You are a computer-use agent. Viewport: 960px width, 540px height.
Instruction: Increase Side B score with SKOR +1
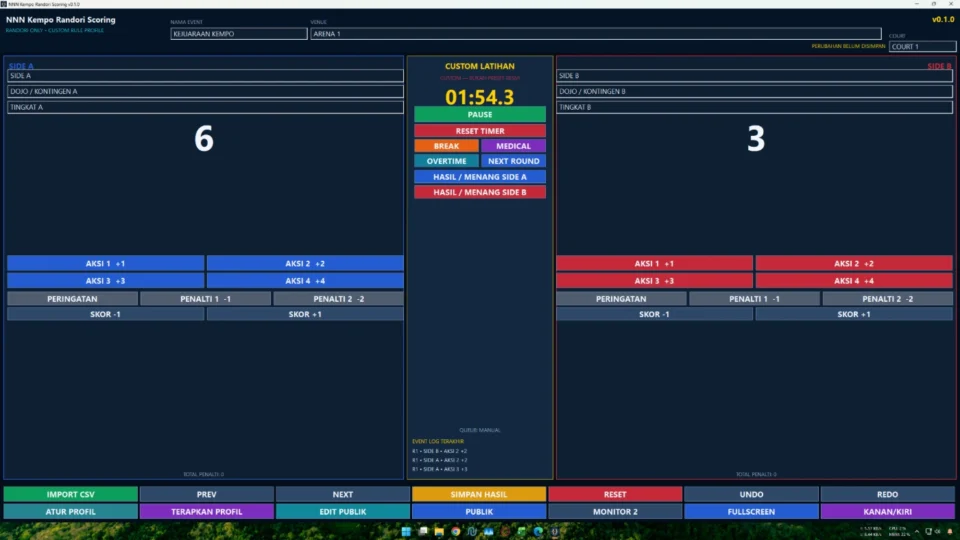pos(853,314)
